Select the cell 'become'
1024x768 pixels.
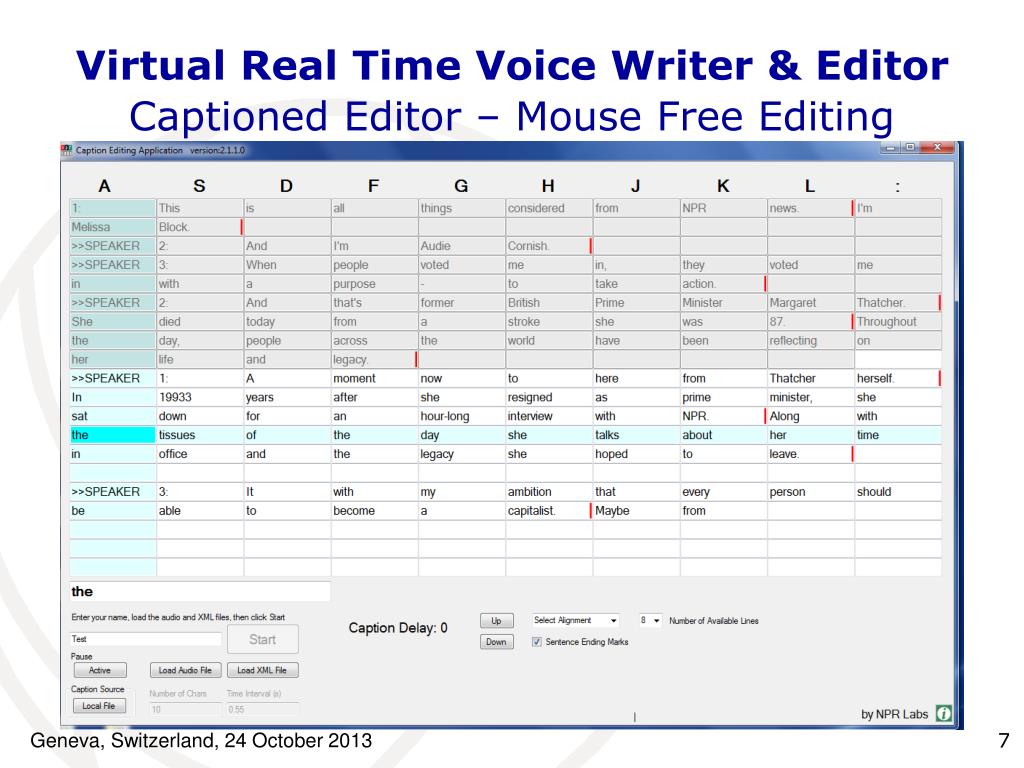coord(374,511)
